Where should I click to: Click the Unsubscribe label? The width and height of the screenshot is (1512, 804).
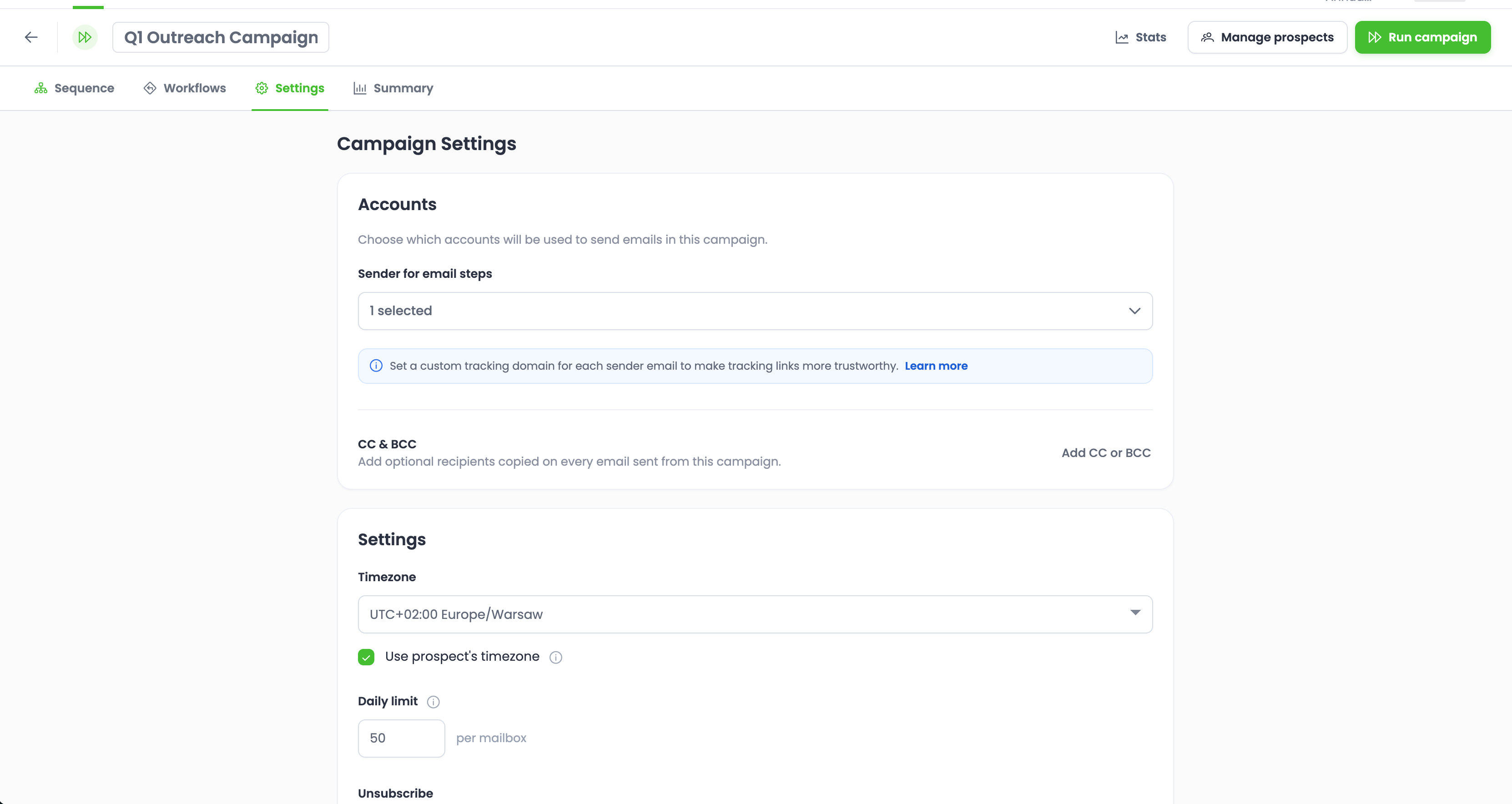coord(396,794)
